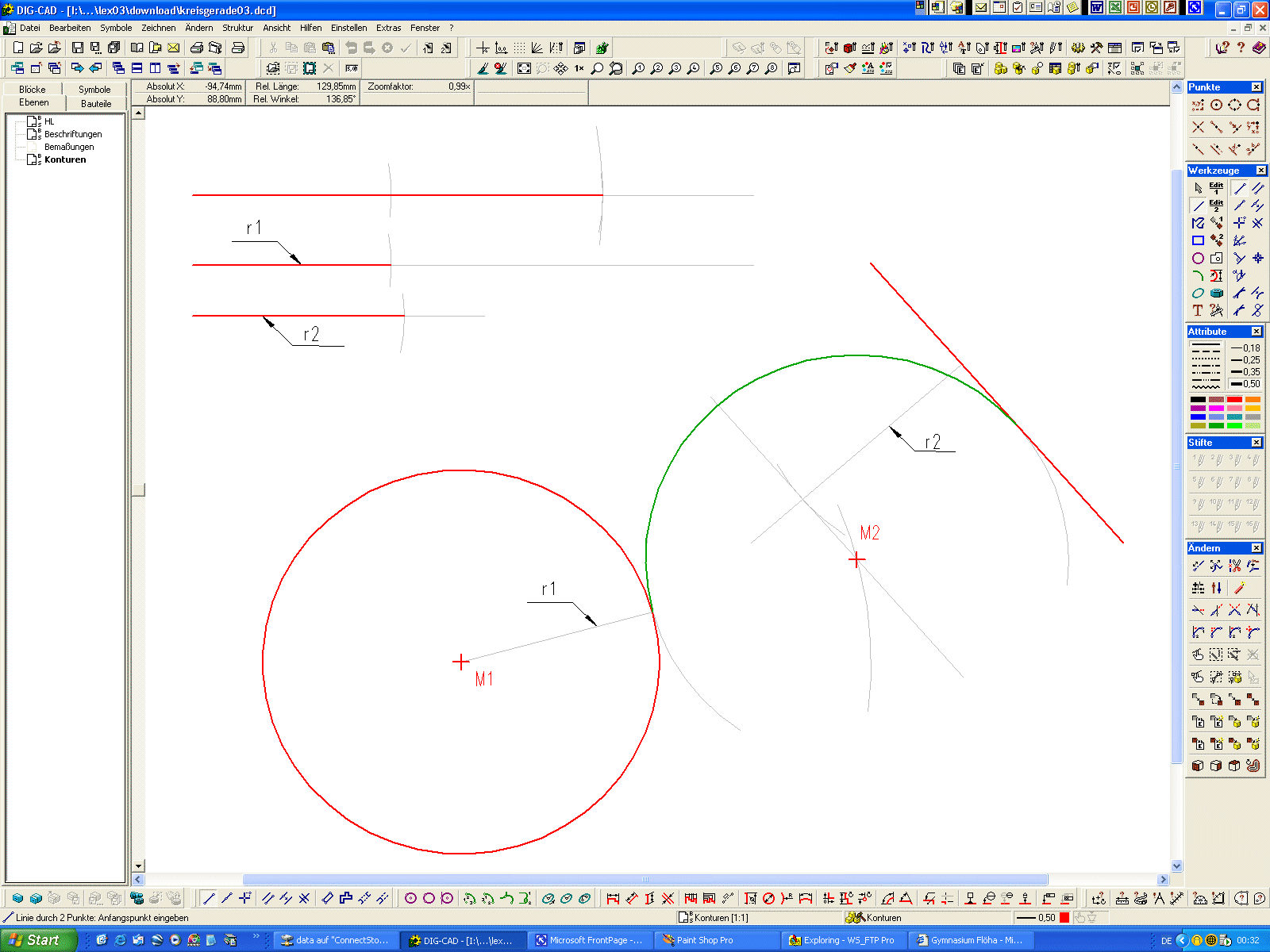This screenshot has height=952, width=1270.
Task: Pick the text tool (T)
Action: [x=1198, y=310]
